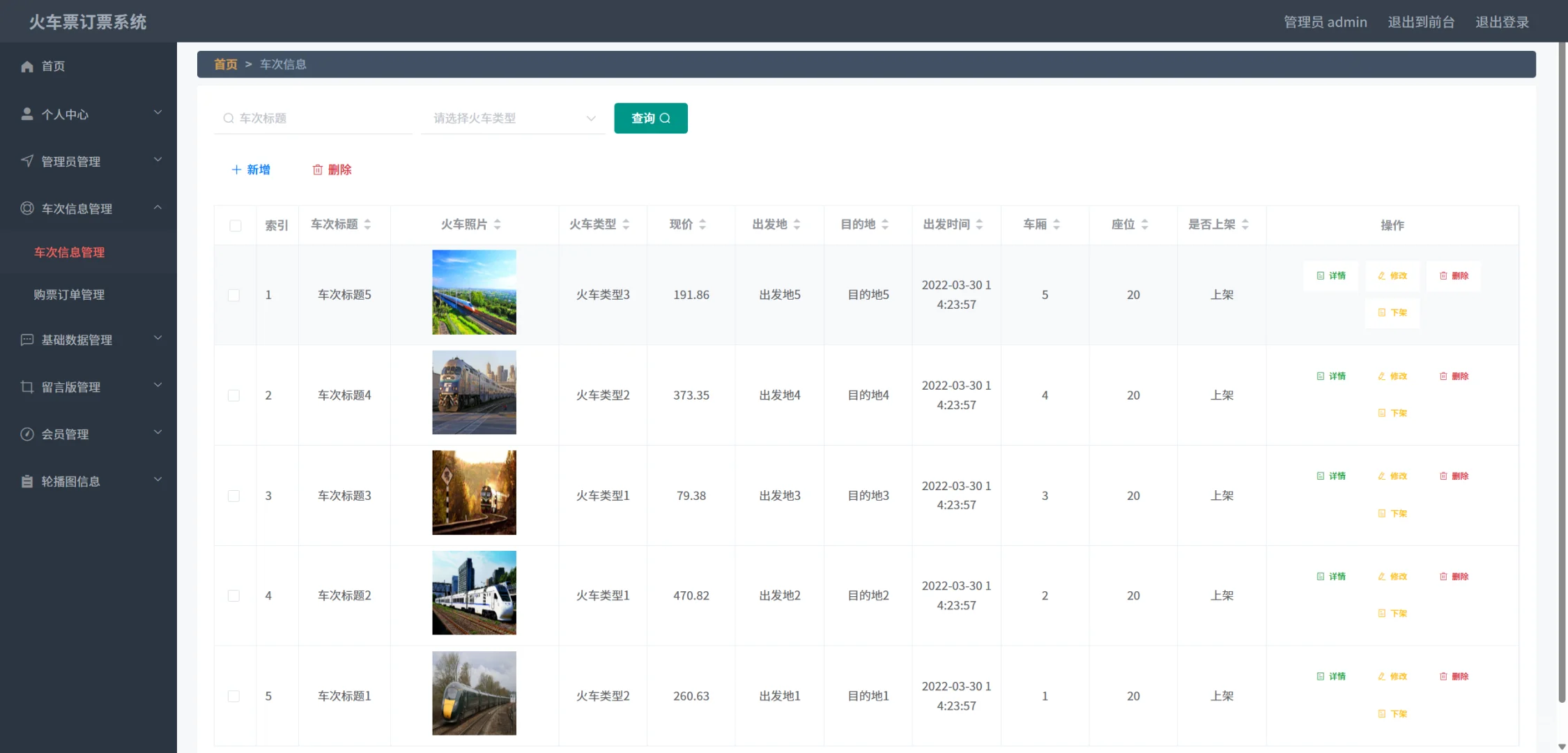Collapse the 车次信息管理 sidebar section
The image size is (1568, 753).
click(x=157, y=208)
